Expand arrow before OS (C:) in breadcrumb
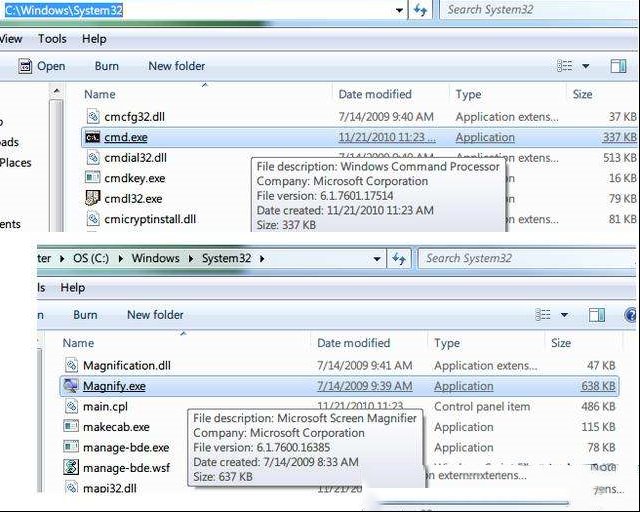 coord(62,258)
